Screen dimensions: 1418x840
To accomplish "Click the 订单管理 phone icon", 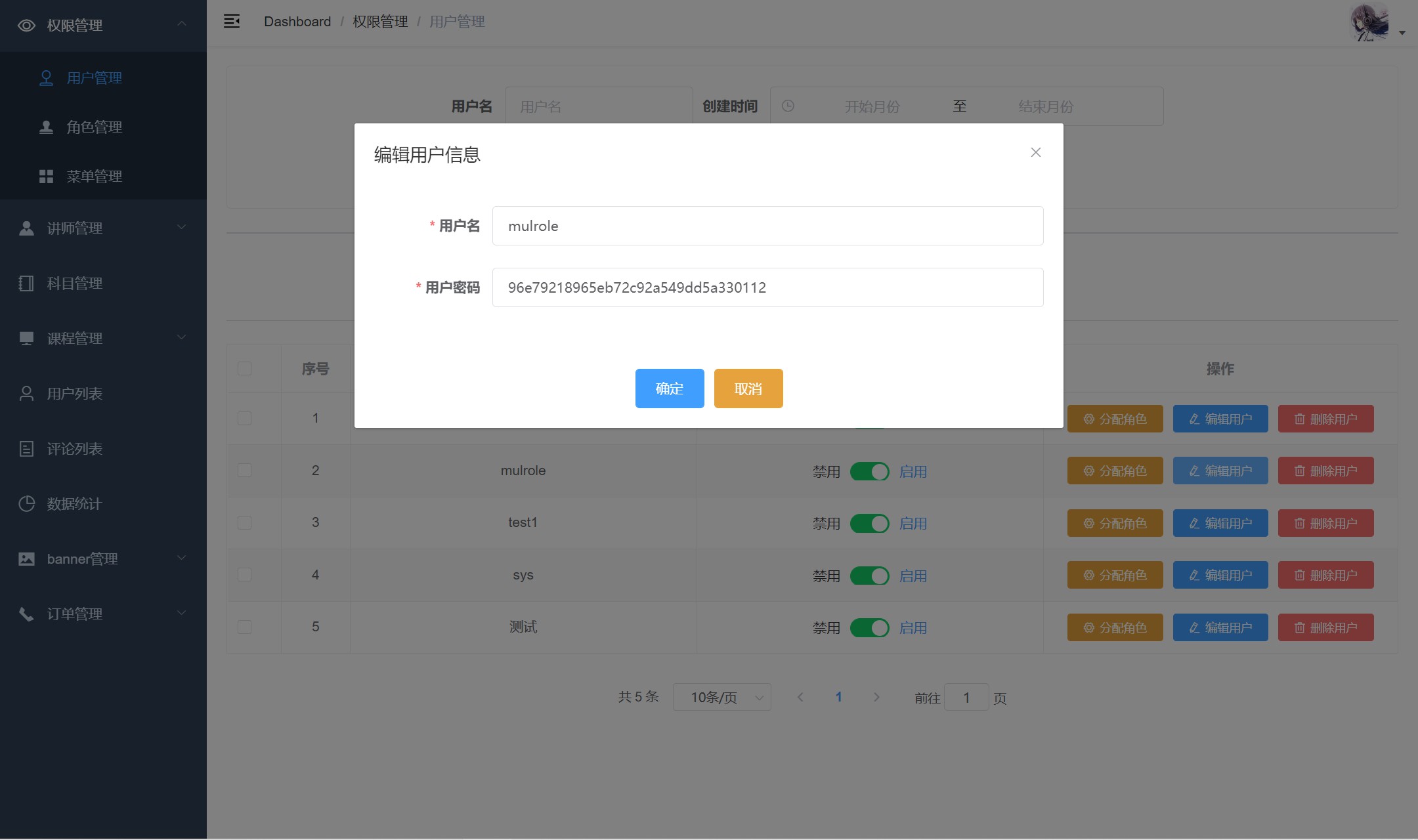I will pos(26,614).
